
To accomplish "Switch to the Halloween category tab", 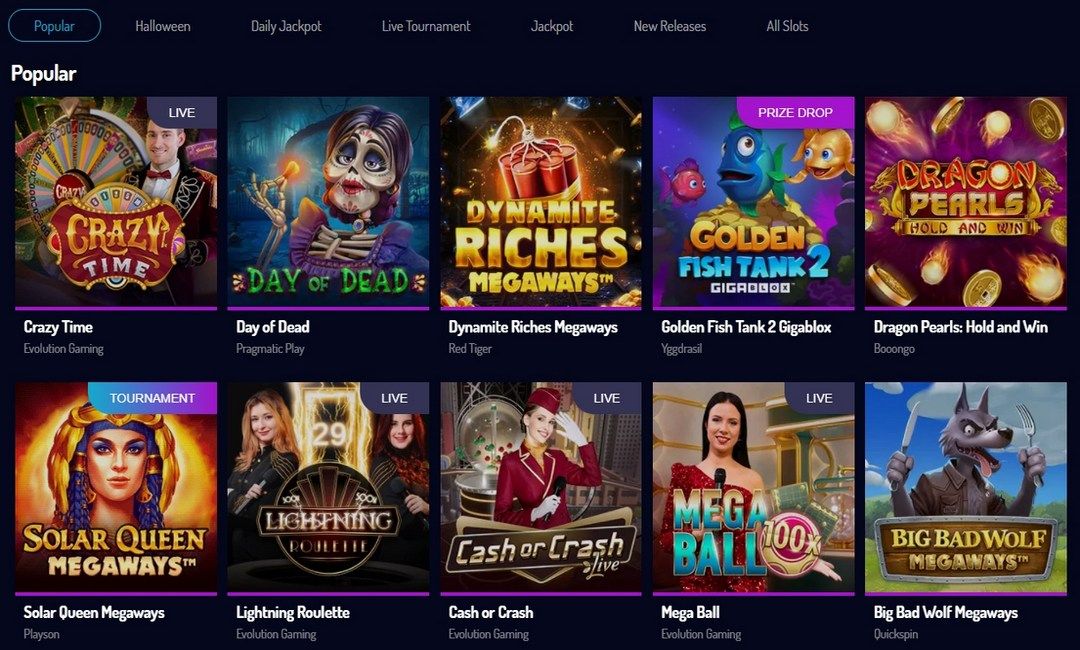I will click(x=163, y=26).
